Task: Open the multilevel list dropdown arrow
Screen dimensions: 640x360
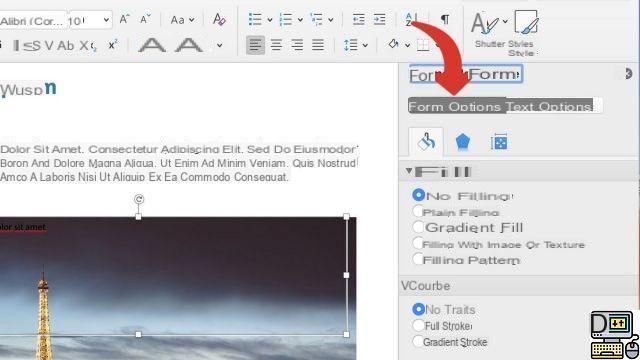Action: pyautogui.click(x=331, y=20)
